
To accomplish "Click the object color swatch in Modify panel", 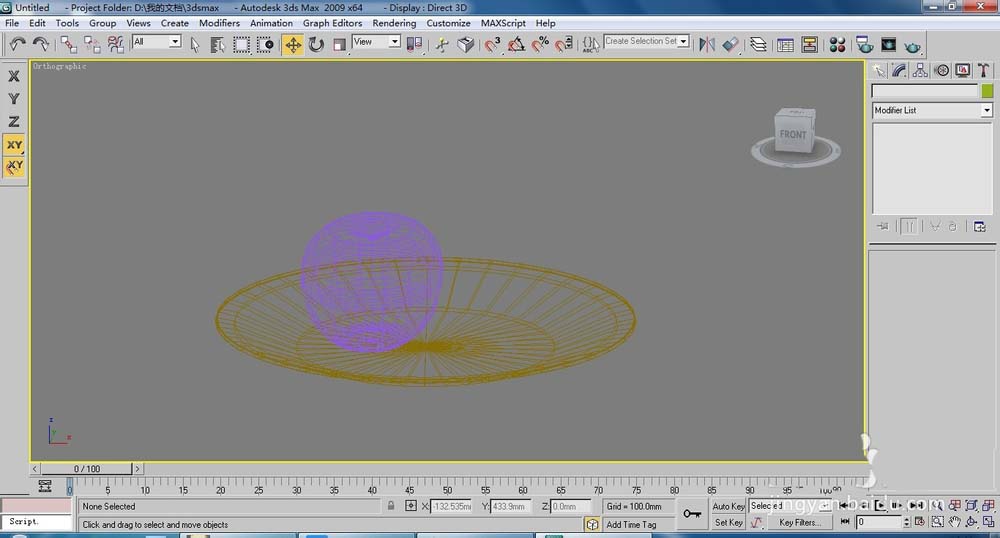I will 987,91.
